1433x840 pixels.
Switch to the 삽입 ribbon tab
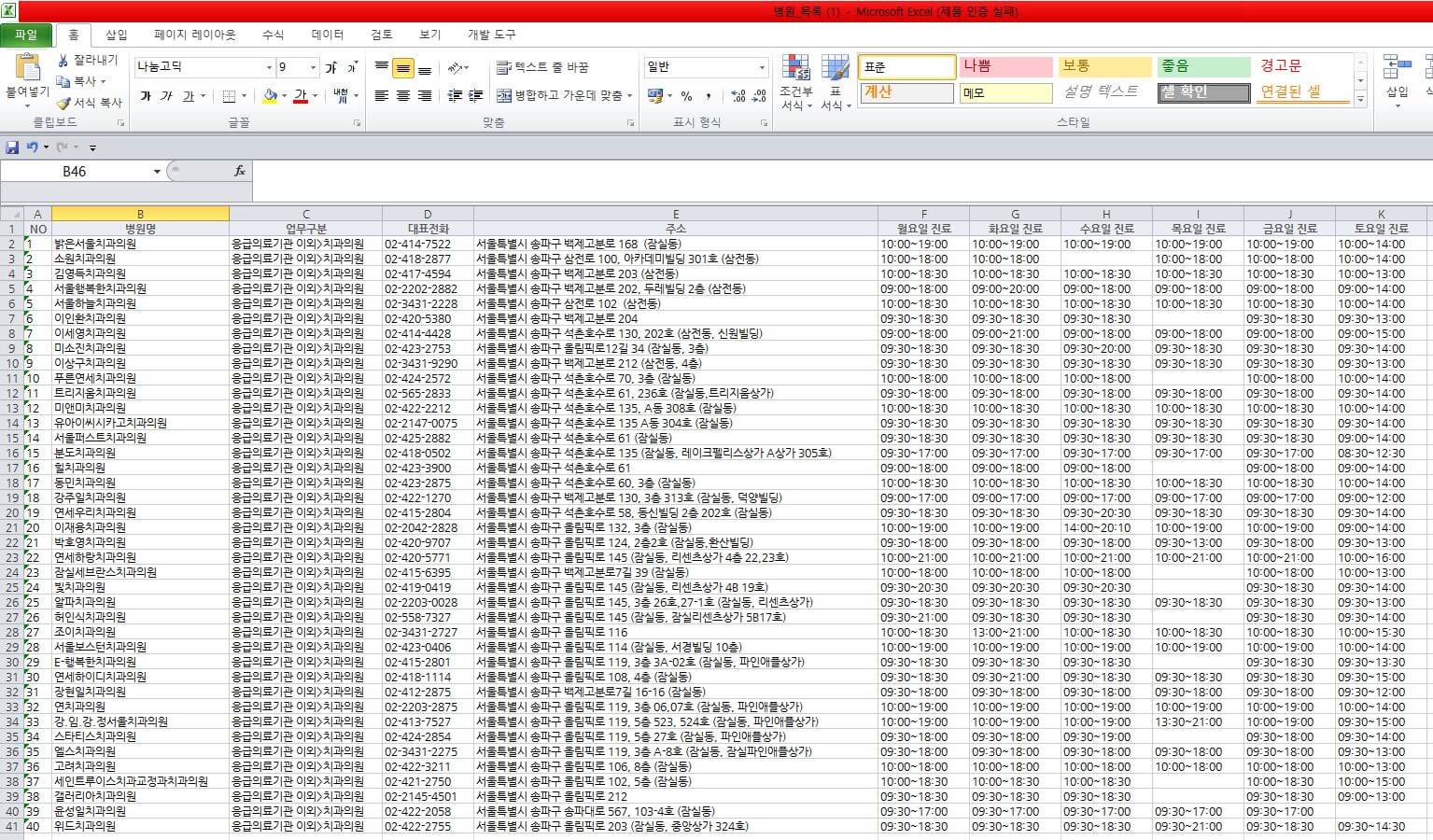pyautogui.click(x=117, y=35)
